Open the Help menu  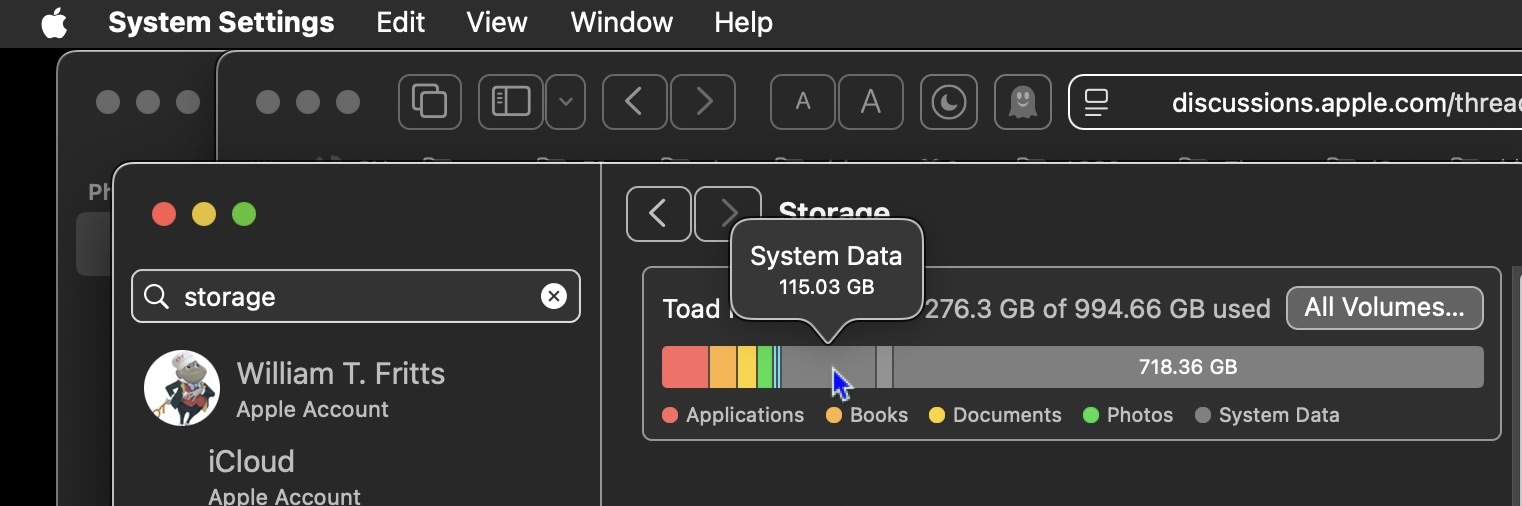(743, 22)
